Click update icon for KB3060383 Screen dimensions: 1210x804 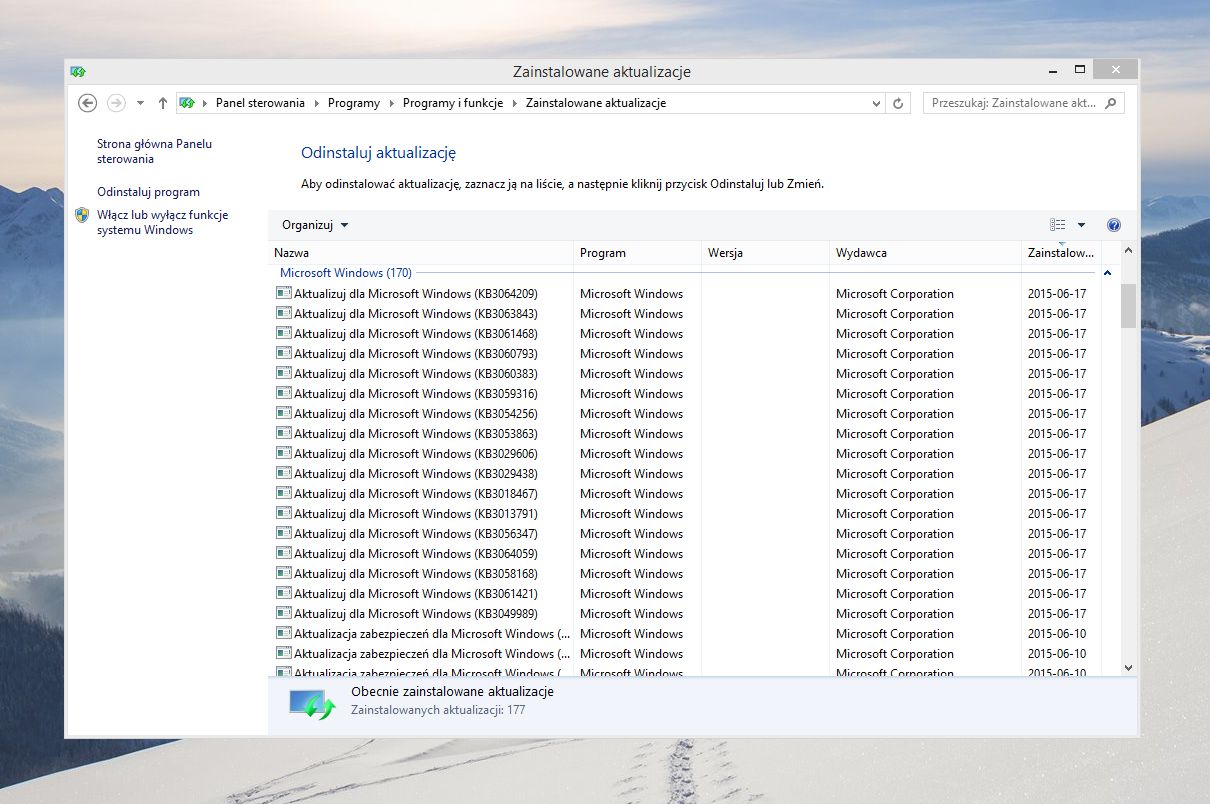[x=284, y=373]
